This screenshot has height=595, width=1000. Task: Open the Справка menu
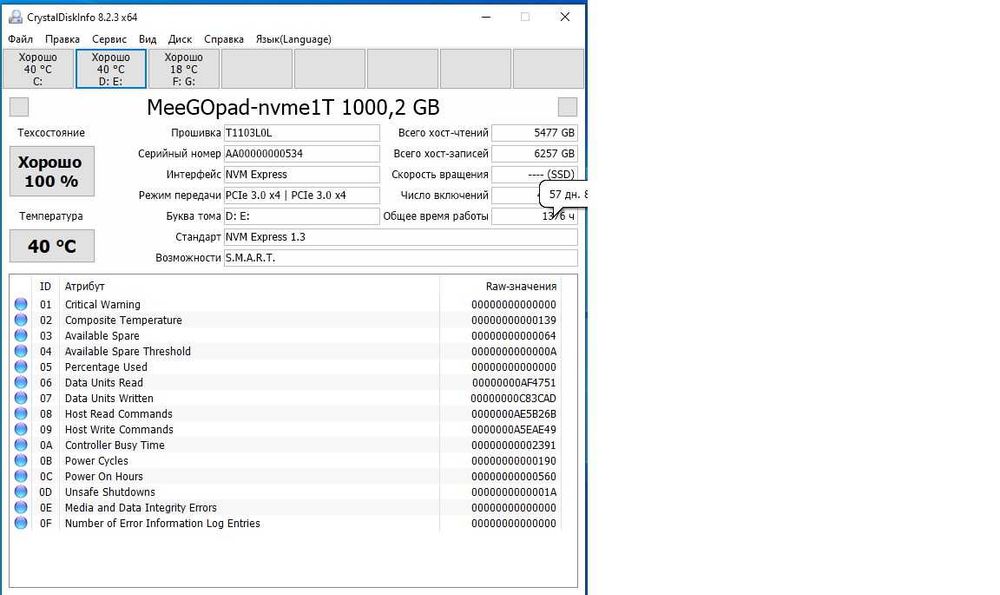[x=224, y=39]
